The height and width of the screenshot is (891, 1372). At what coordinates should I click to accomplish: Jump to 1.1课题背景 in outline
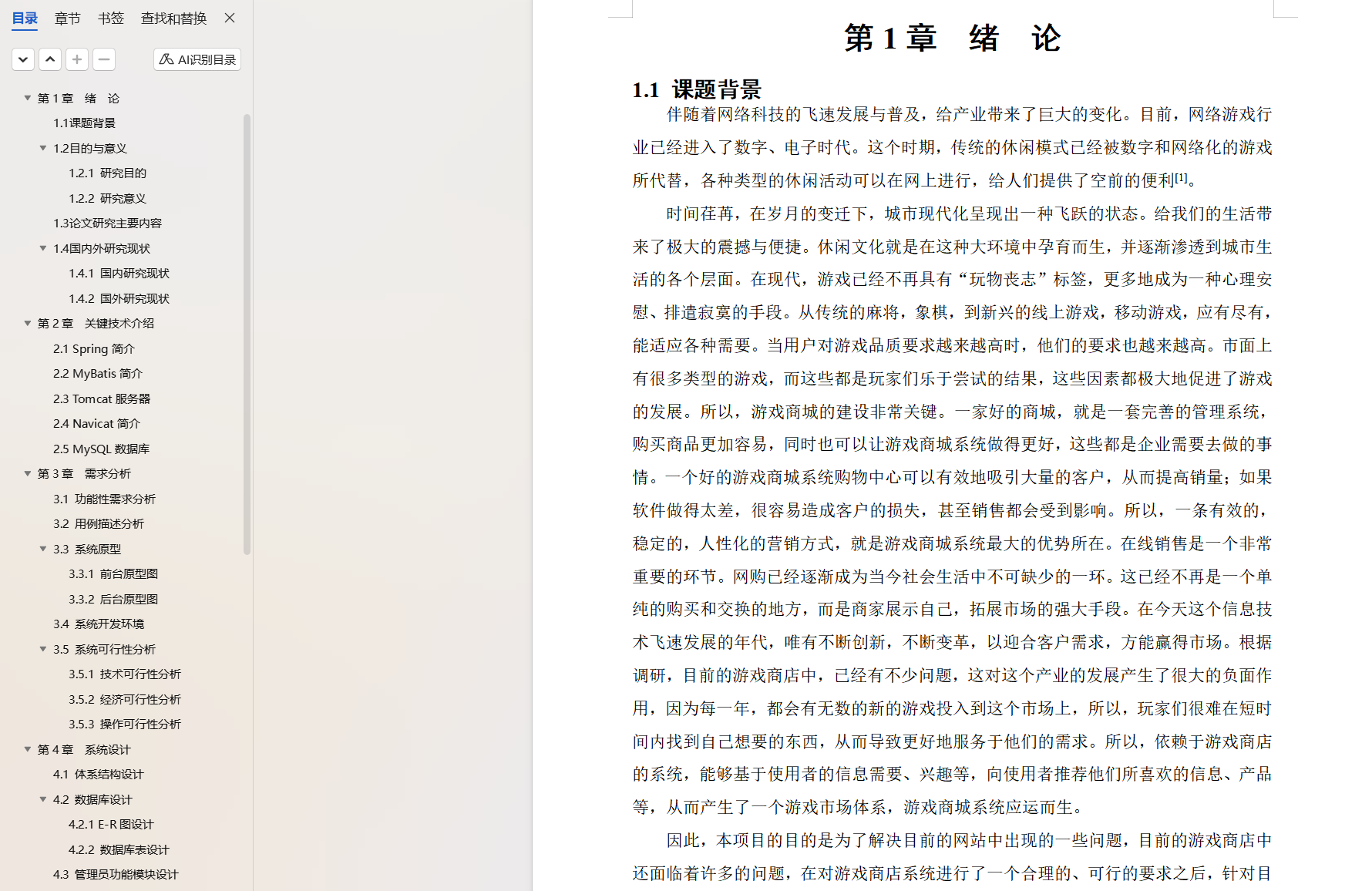pyautogui.click(x=84, y=123)
